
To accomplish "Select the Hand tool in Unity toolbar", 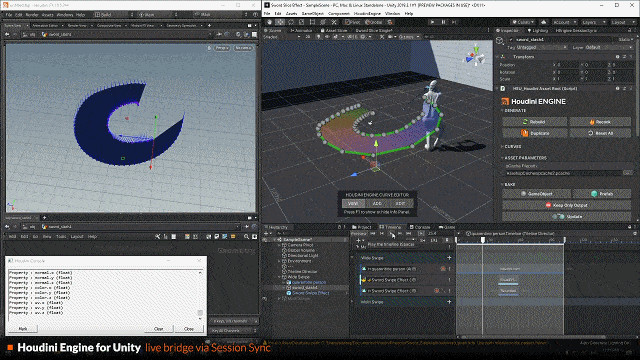I will tap(269, 22).
